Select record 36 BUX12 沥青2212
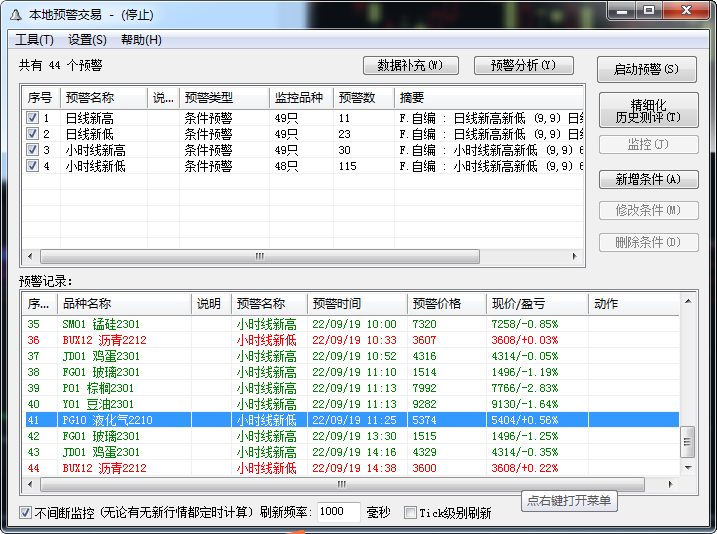Screen dimensions: 717x534 352,340
